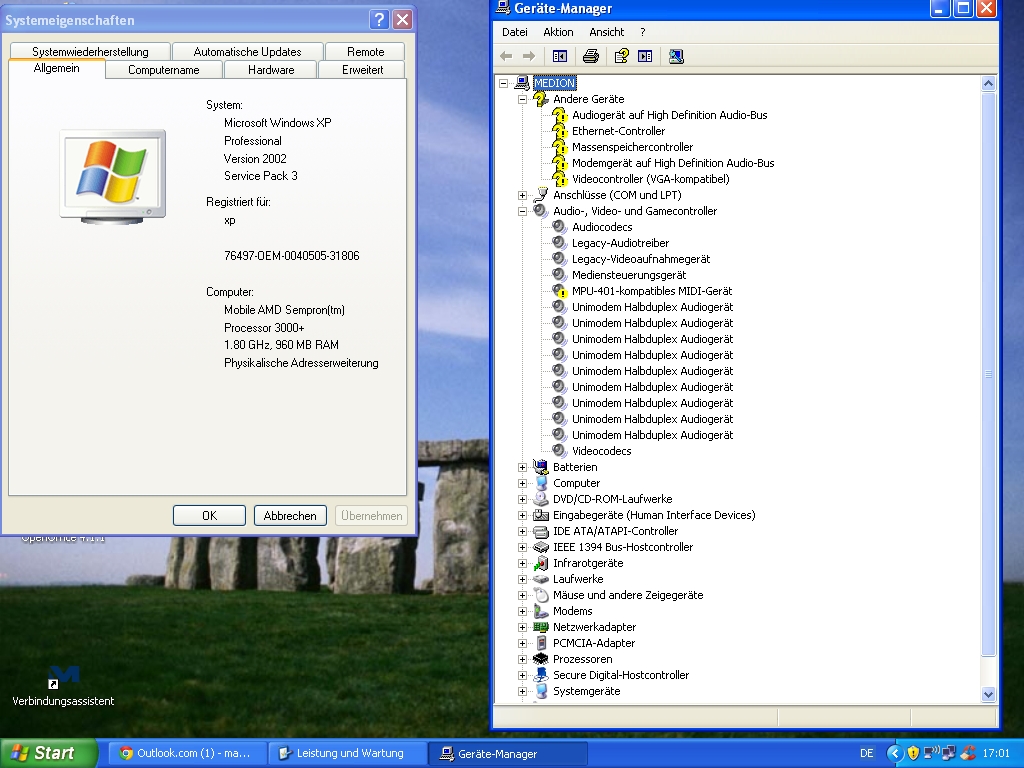The image size is (1024, 768).
Task: Expand the Computer category
Action: coord(522,483)
